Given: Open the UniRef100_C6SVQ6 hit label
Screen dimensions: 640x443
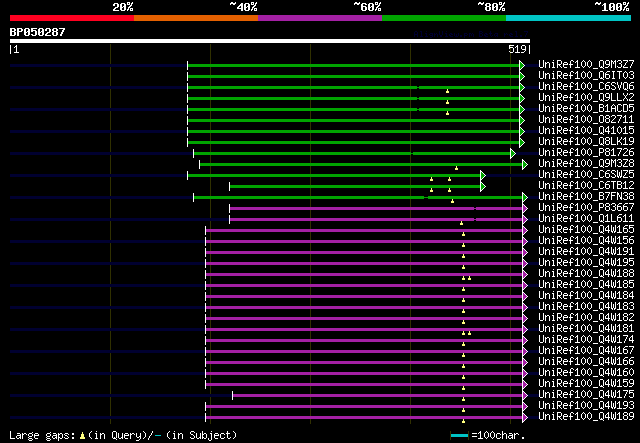Looking at the screenshot, I should tap(586, 87).
